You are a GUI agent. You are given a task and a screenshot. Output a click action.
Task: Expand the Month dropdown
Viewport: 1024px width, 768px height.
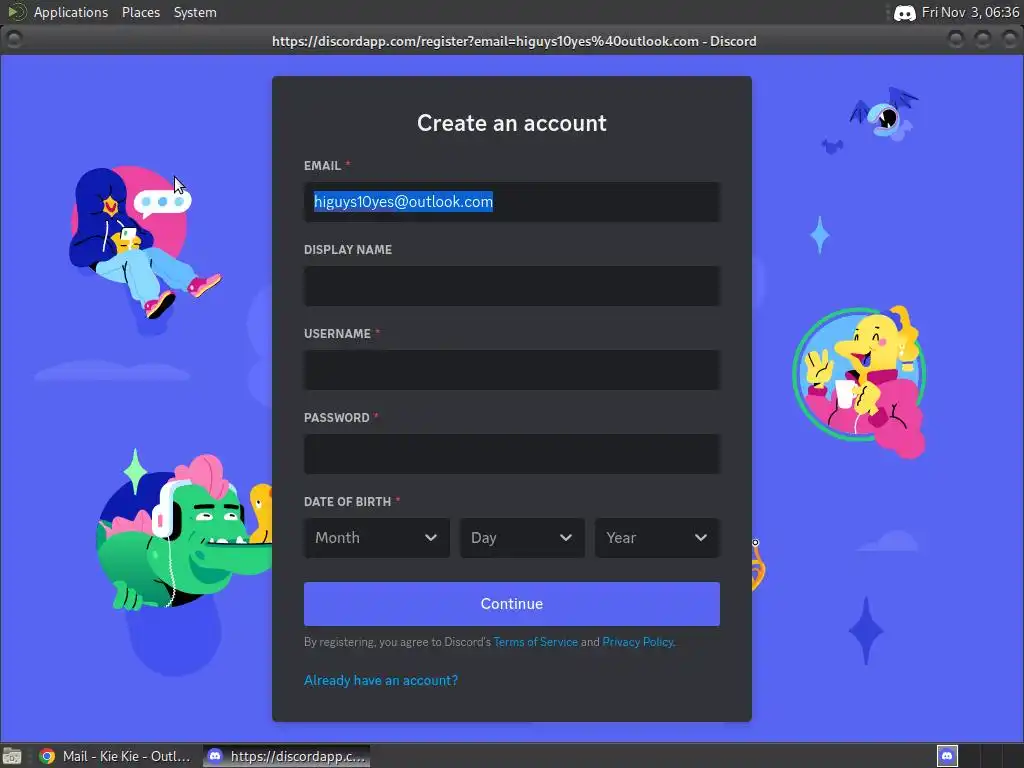(x=377, y=537)
